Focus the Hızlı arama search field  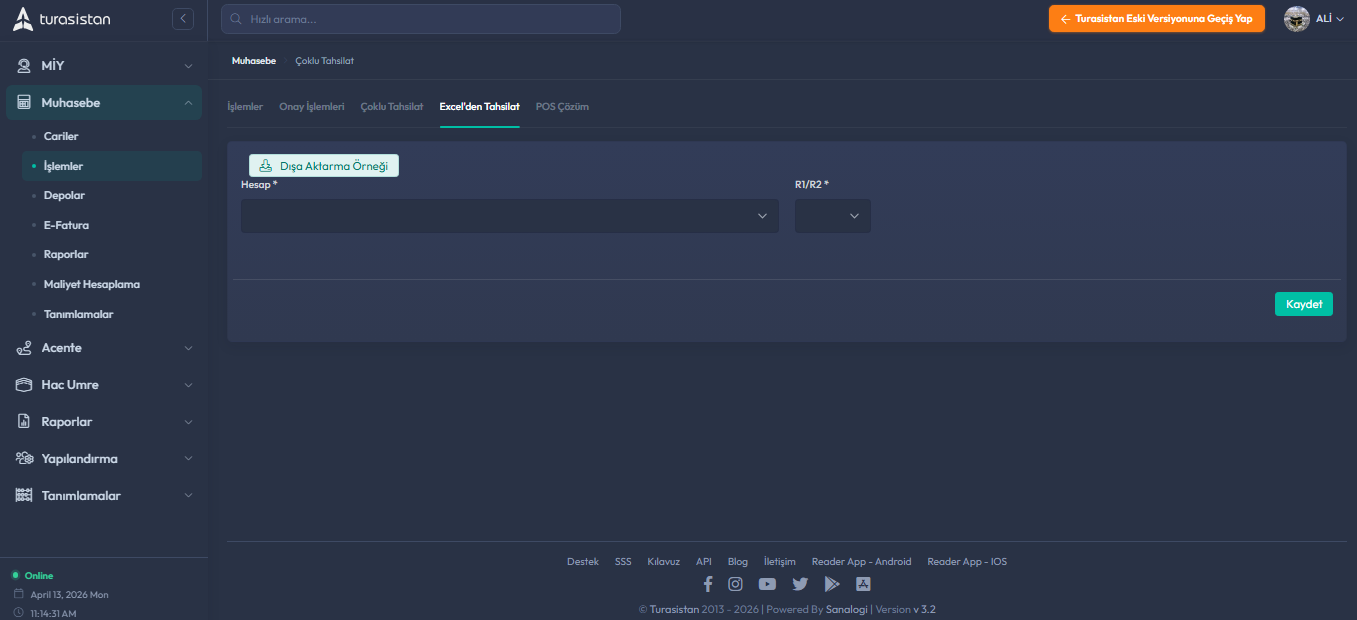click(x=420, y=19)
